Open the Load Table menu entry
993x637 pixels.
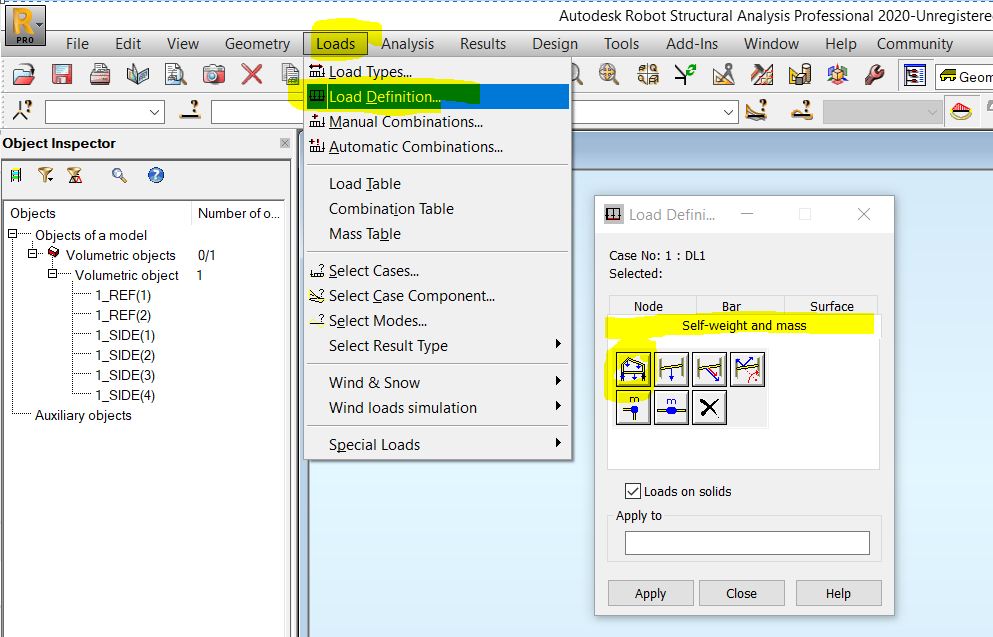[438, 184]
